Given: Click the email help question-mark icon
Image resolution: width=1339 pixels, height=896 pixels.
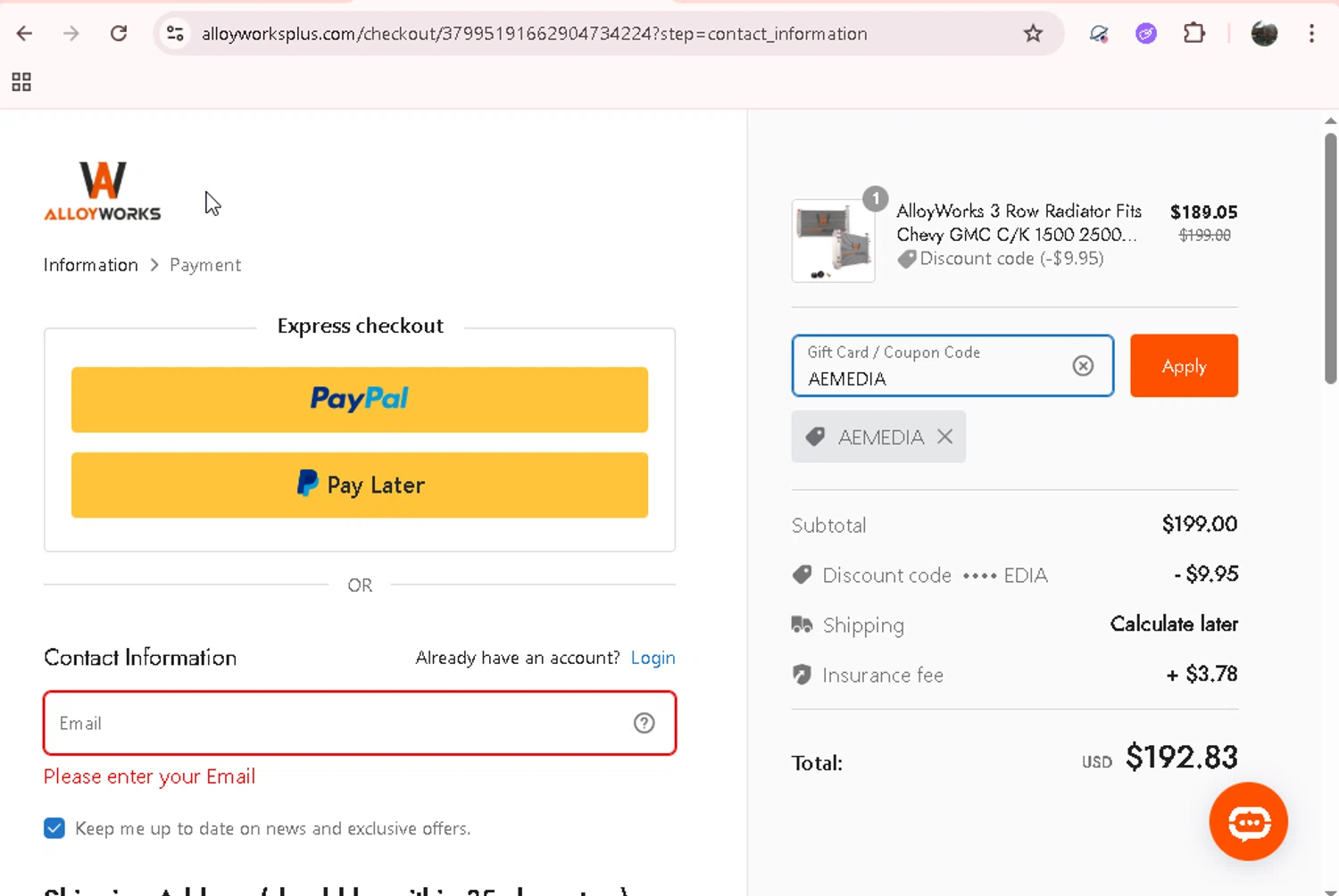Looking at the screenshot, I should [644, 724].
